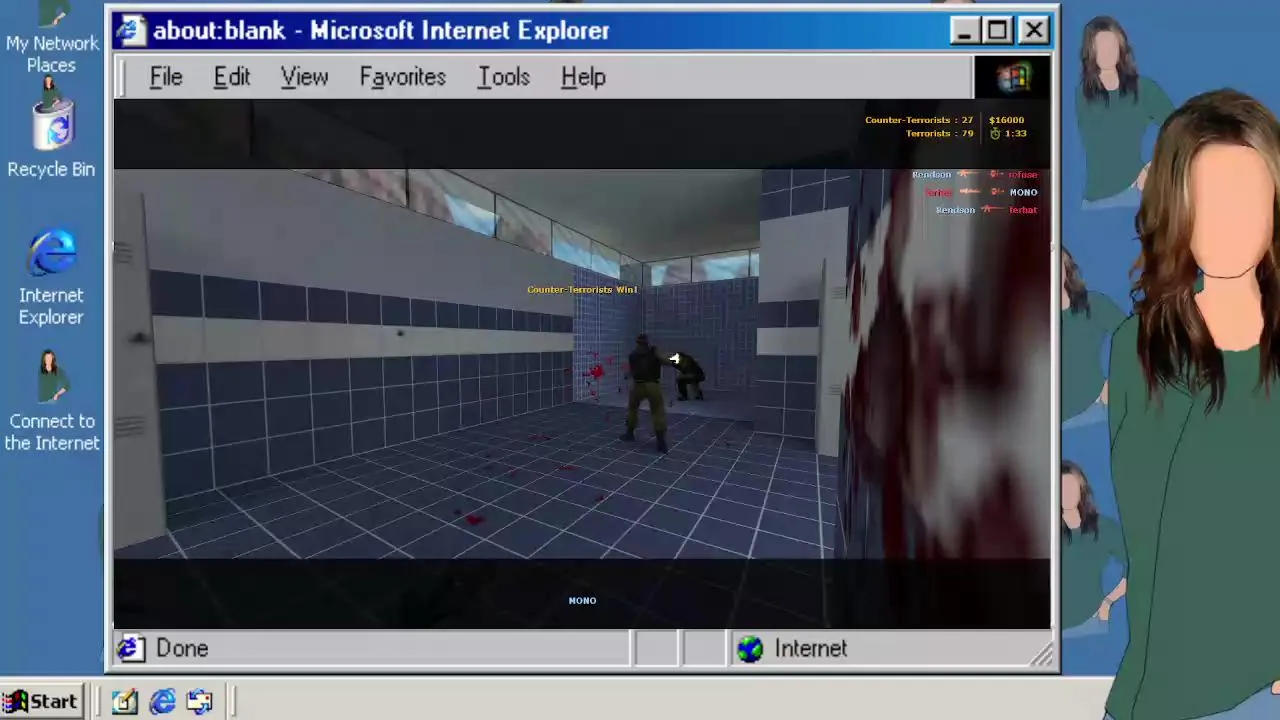Click the "1:33" round timer value
The width and height of the screenshot is (1280, 720).
coord(1015,133)
